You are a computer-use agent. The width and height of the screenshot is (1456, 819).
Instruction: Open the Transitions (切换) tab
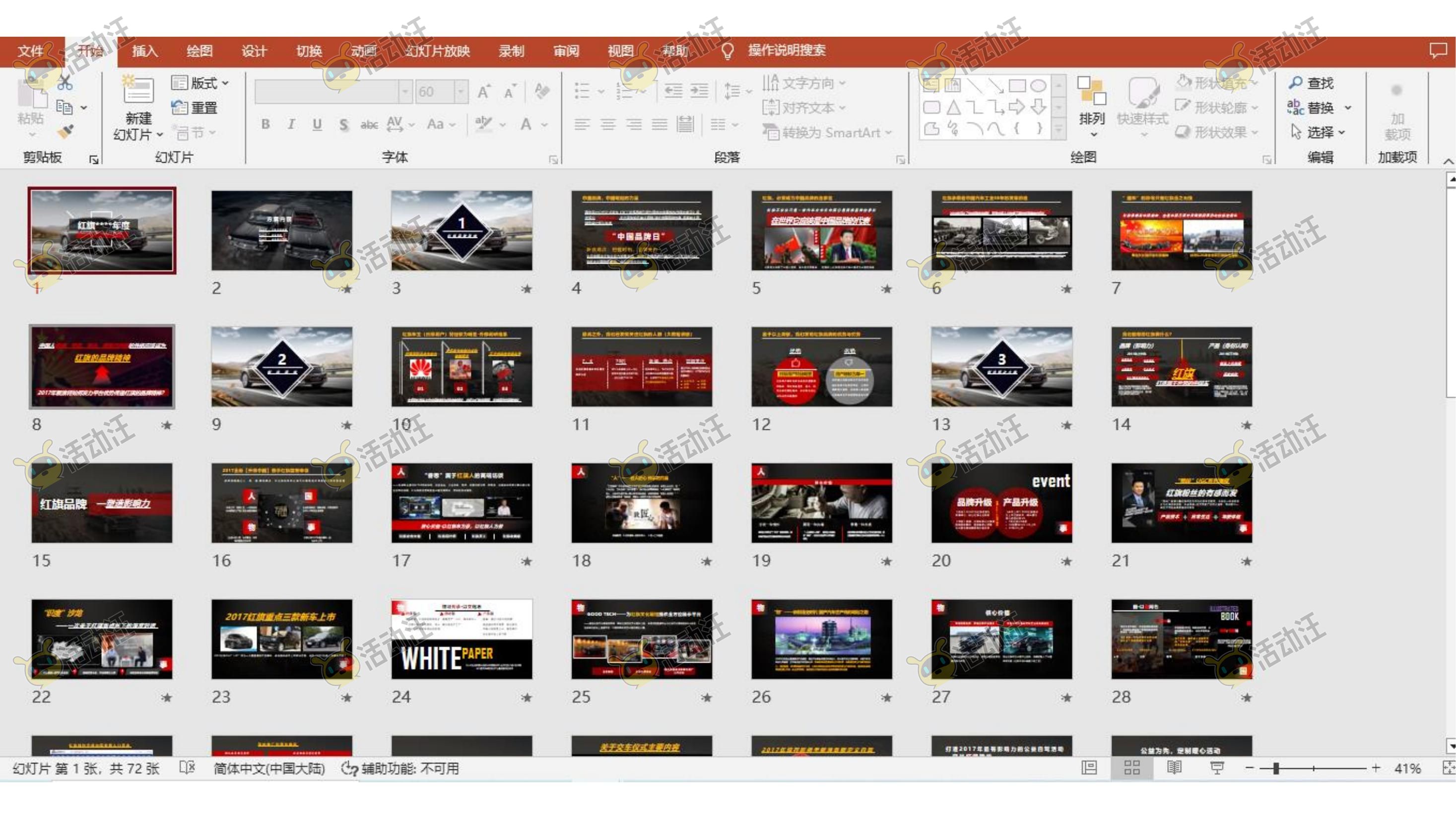tap(309, 51)
